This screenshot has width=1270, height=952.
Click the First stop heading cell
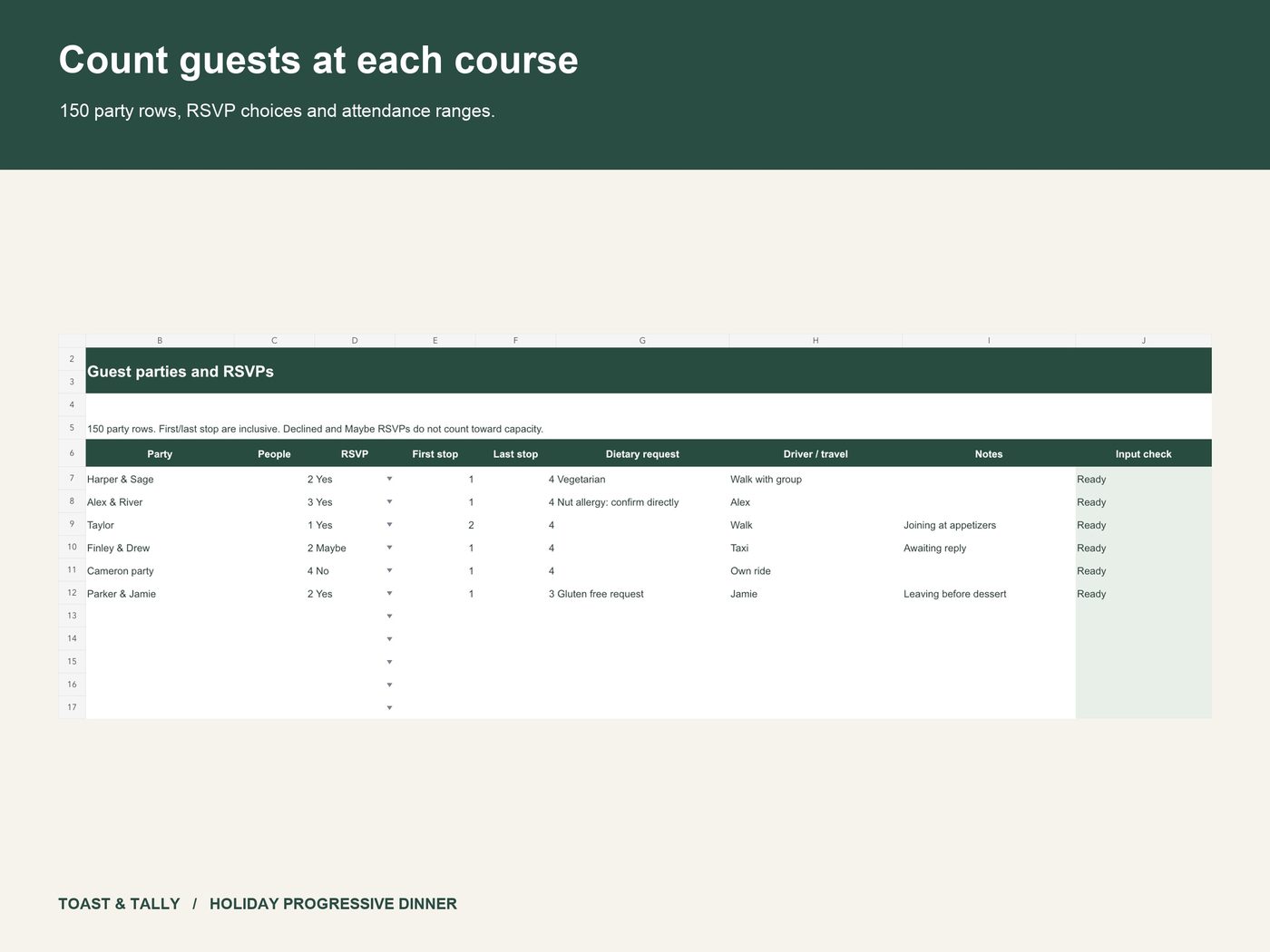pos(435,454)
